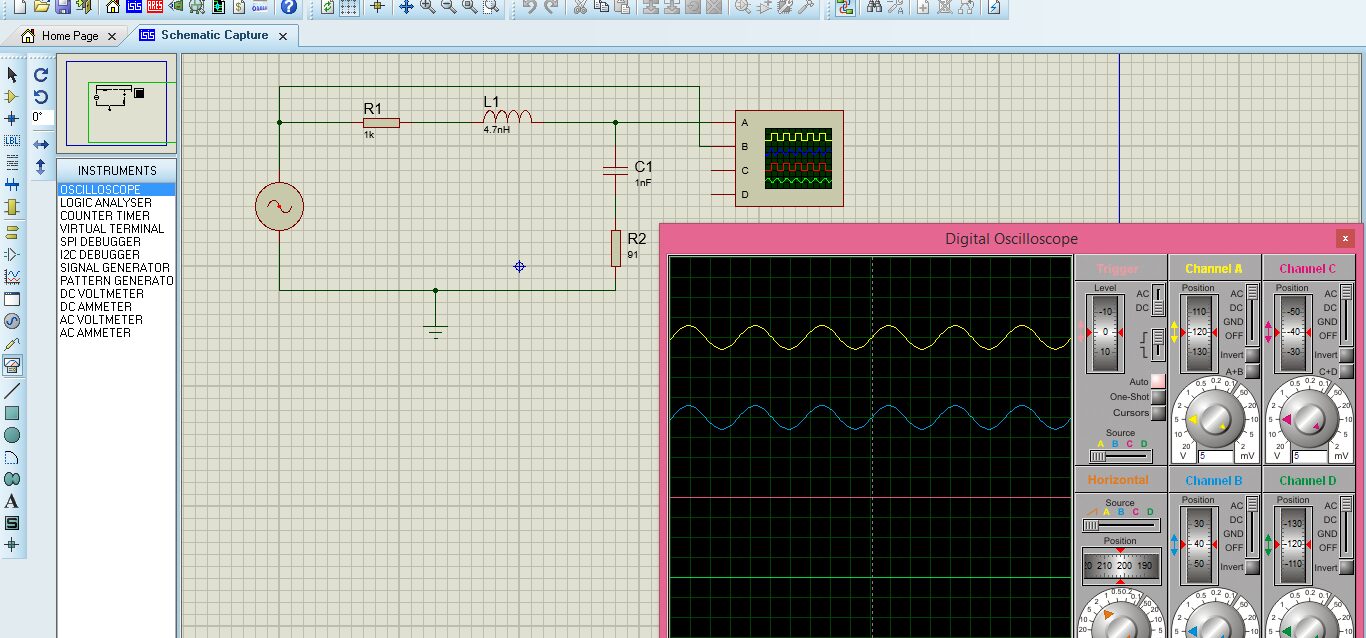
Task: Toggle the Trigger Auto button
Action: (1158, 381)
